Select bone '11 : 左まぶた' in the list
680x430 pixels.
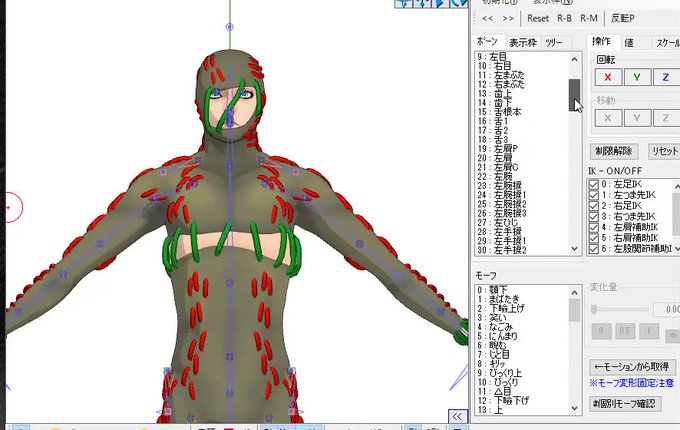point(500,75)
